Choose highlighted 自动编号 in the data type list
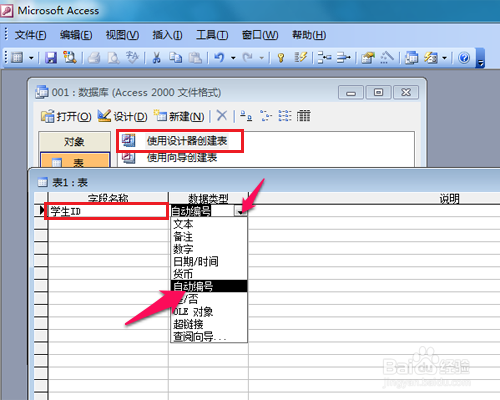 point(209,286)
